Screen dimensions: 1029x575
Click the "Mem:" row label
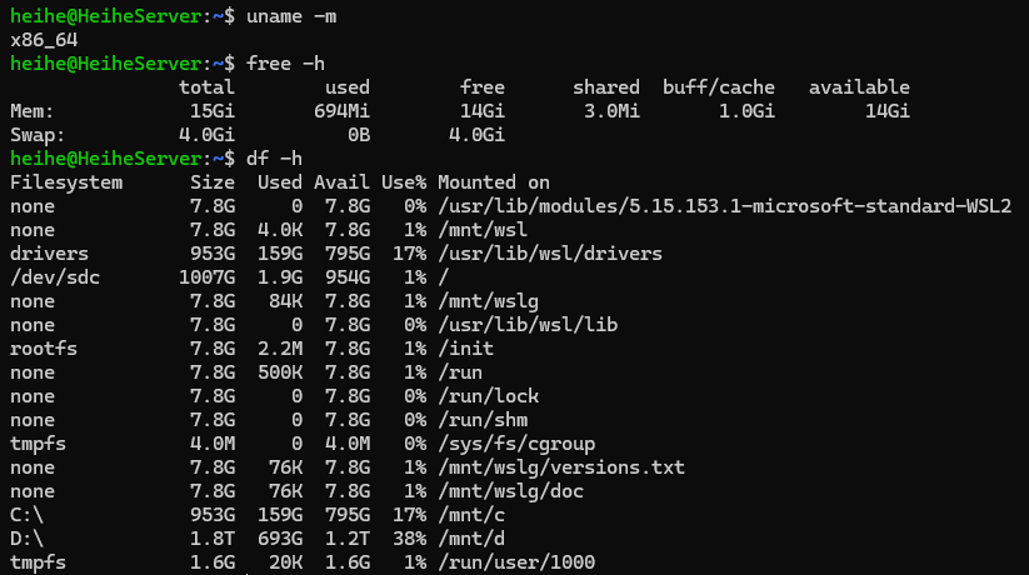click(33, 111)
